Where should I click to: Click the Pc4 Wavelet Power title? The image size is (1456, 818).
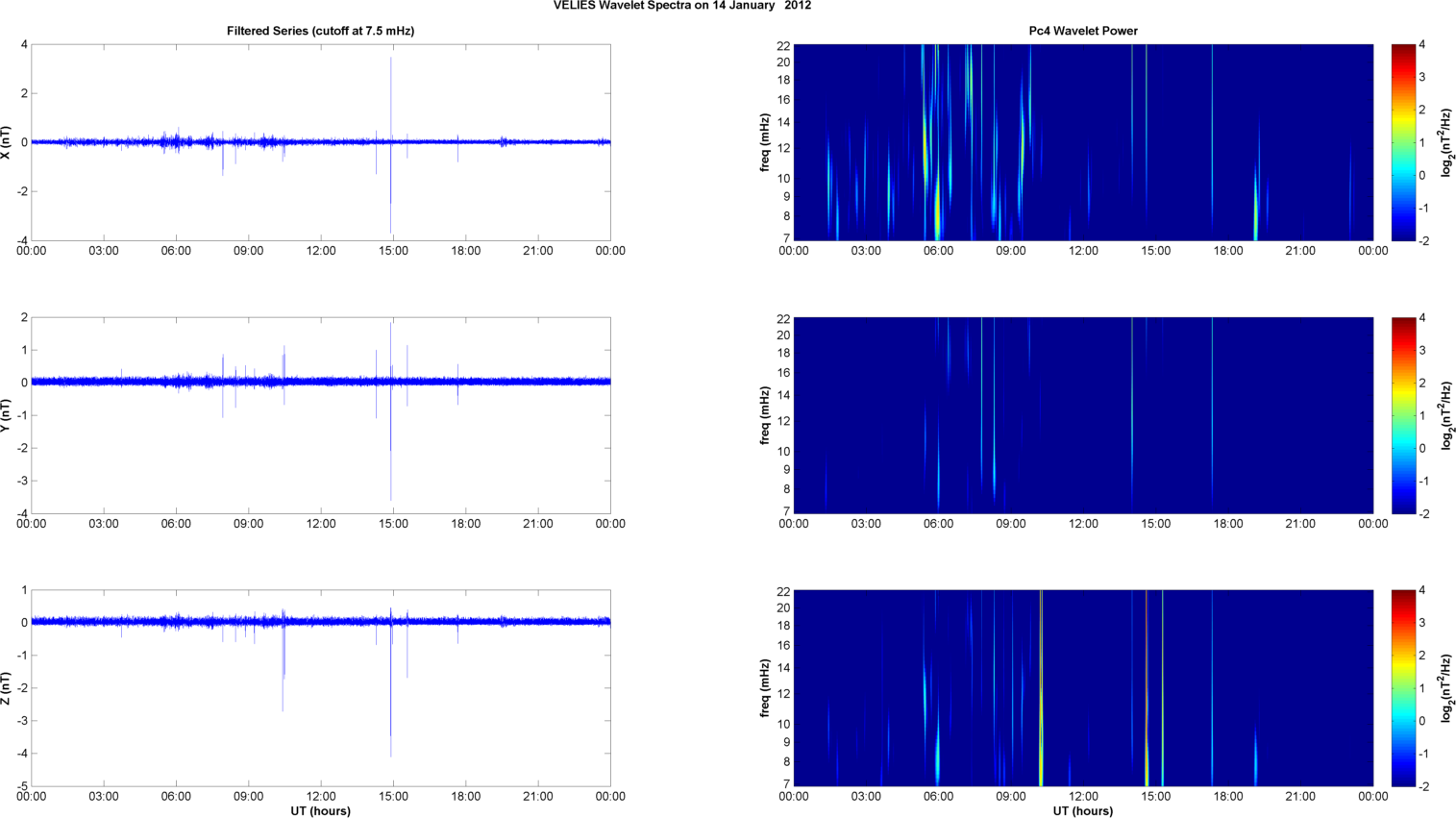(1083, 31)
